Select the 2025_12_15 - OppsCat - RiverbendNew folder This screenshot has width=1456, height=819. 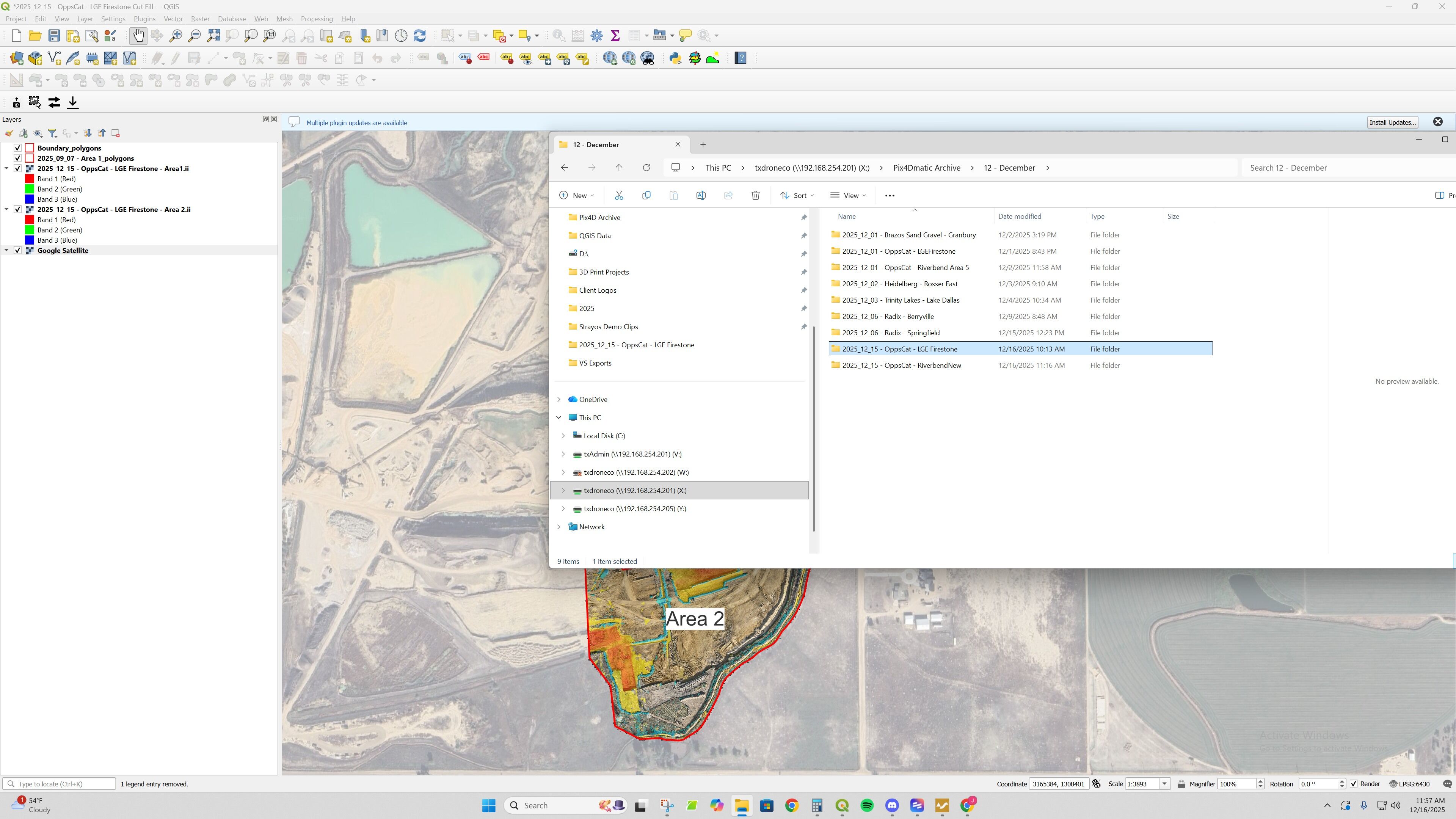(x=1020, y=366)
